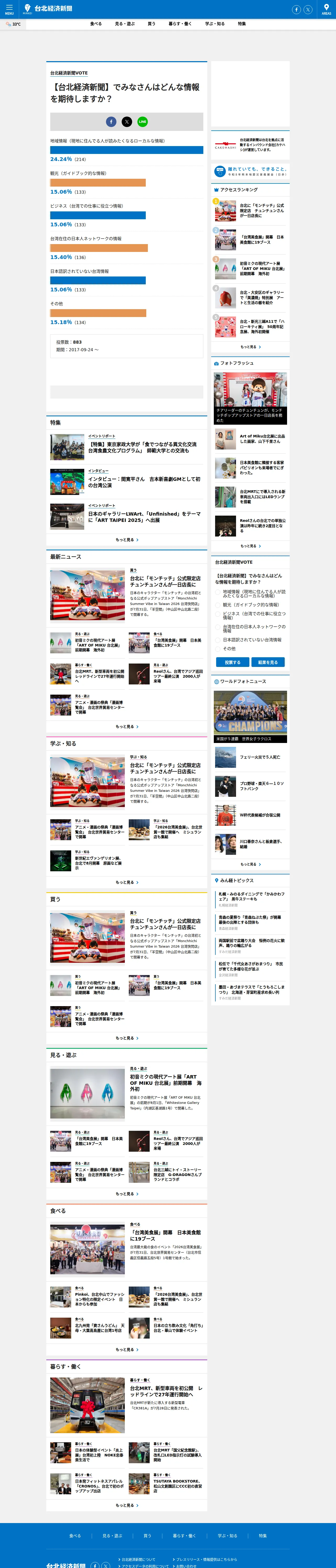Viewport: 336px width, 1568px height.
Task: Open the X icon in the top header
Action: (x=308, y=10)
